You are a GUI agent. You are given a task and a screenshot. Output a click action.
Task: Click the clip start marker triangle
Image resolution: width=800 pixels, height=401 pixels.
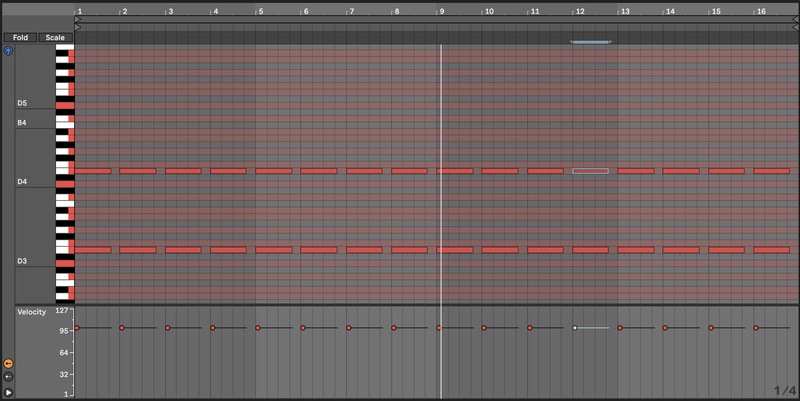click(78, 27)
